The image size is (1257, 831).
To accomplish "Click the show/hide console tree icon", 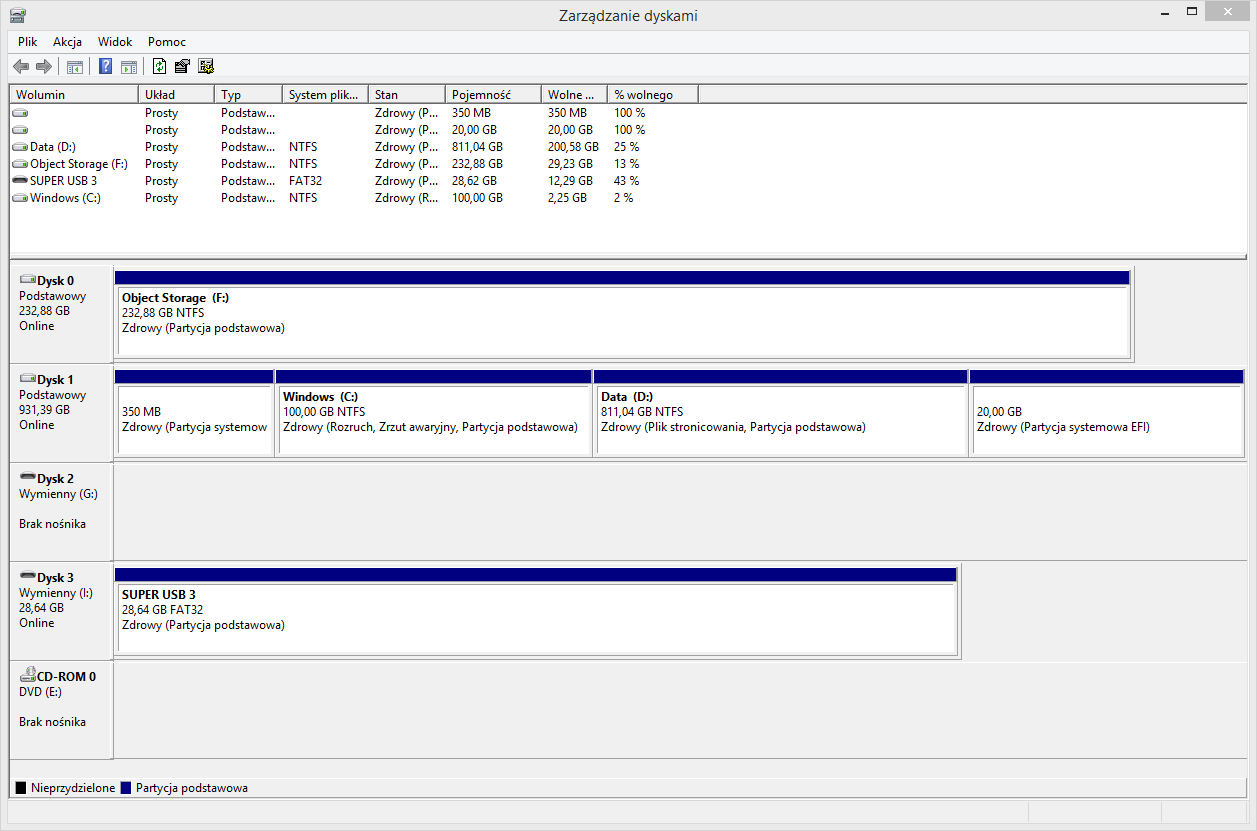I will tap(74, 67).
